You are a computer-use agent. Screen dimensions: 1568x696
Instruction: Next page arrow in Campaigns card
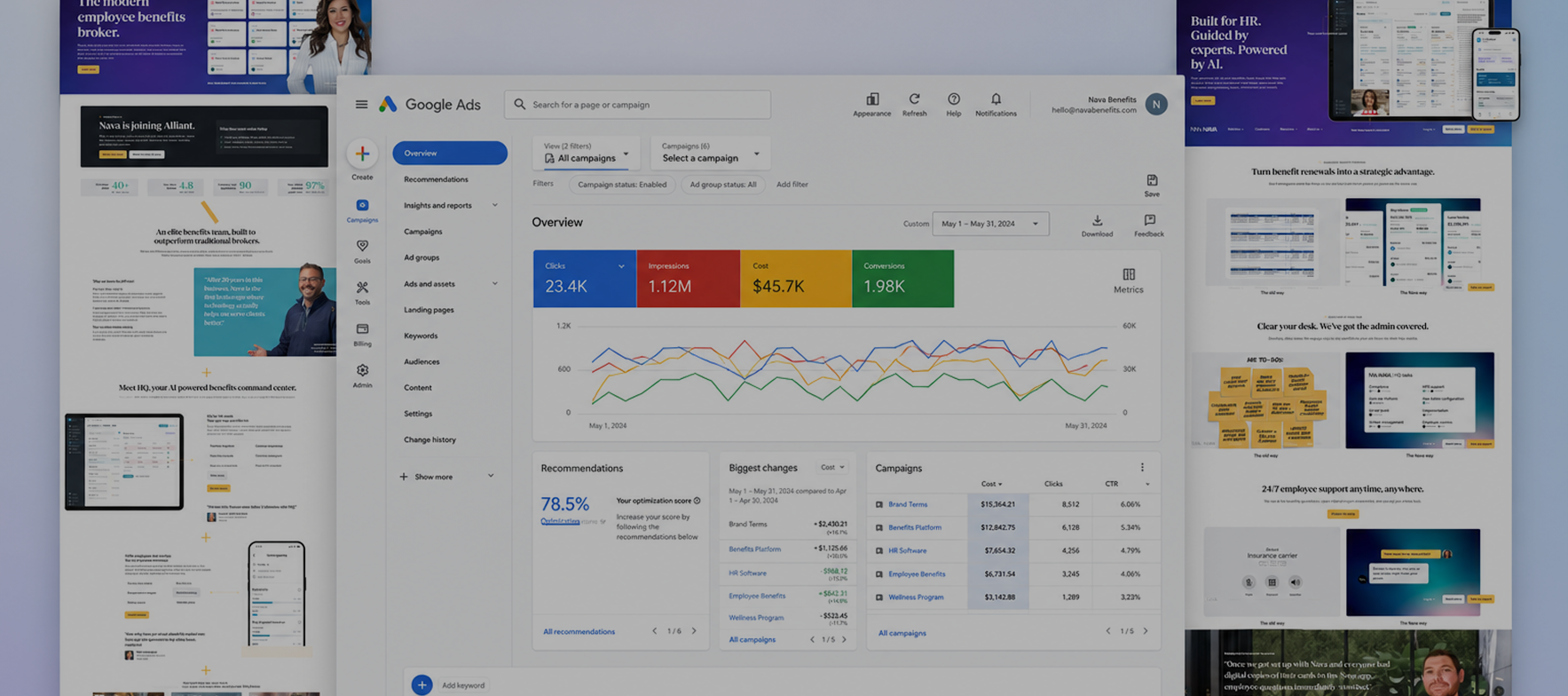coord(1146,631)
